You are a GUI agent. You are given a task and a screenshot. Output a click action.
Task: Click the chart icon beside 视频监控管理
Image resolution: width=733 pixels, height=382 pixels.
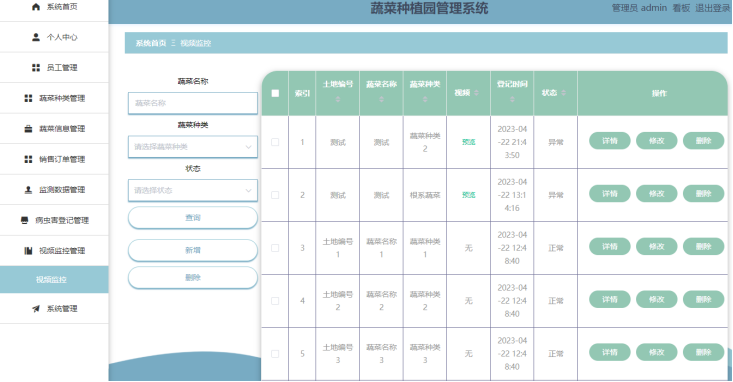coord(28,251)
